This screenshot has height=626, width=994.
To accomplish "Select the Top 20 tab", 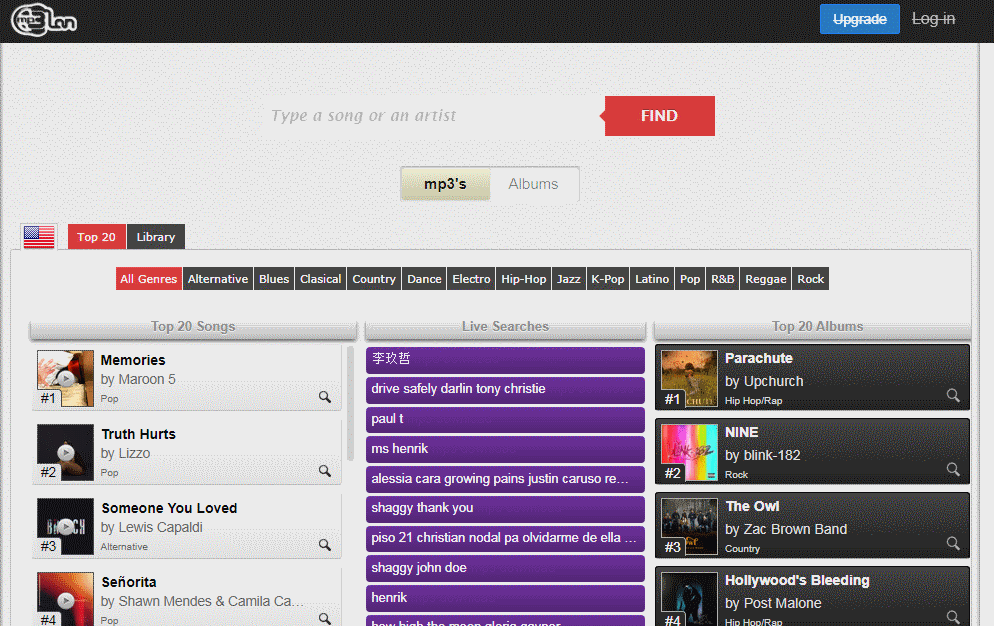I will coord(96,237).
